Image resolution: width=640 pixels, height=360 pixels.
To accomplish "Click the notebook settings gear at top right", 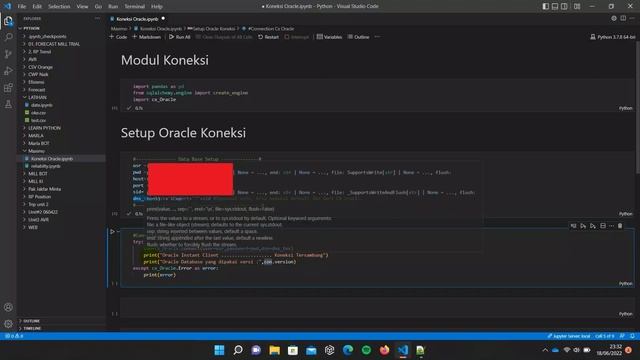I will 614,18.
